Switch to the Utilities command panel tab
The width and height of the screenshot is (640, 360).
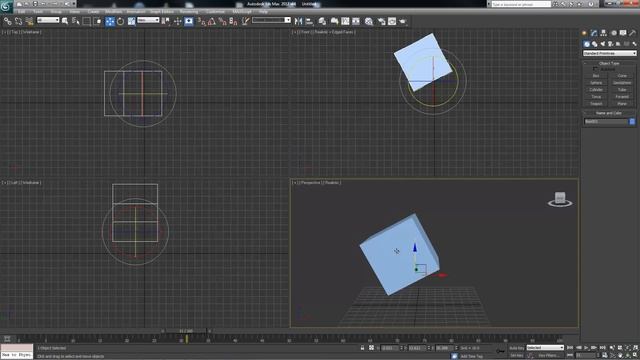[x=633, y=33]
